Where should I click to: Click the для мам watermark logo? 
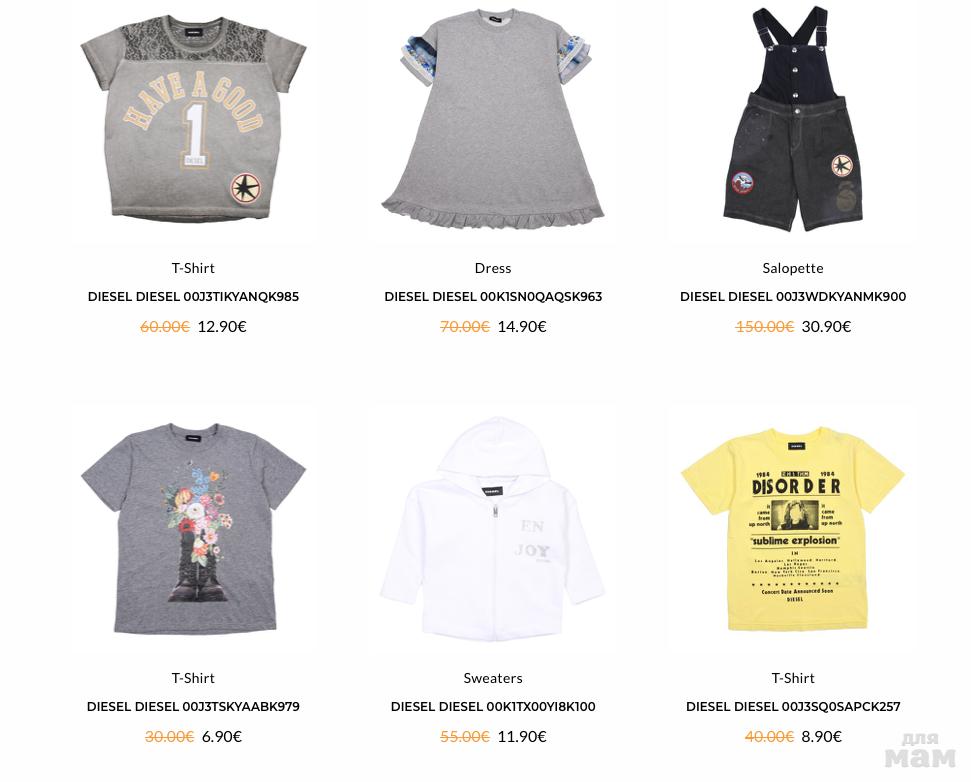point(920,750)
